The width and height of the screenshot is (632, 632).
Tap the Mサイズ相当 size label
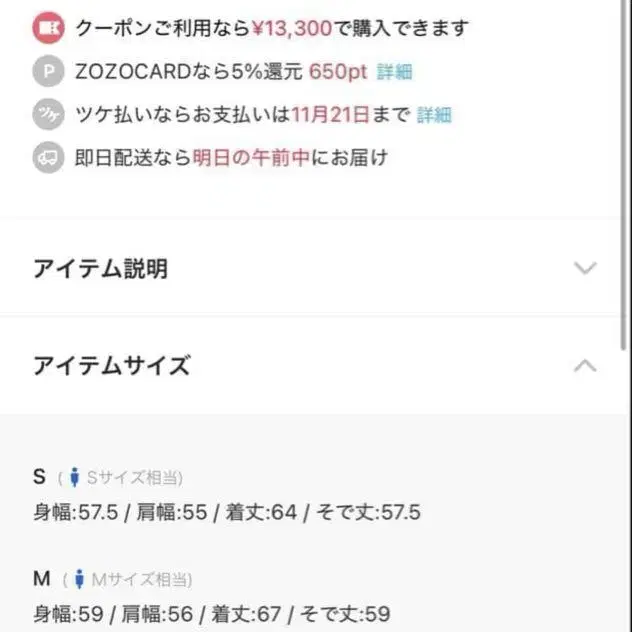coord(142,579)
